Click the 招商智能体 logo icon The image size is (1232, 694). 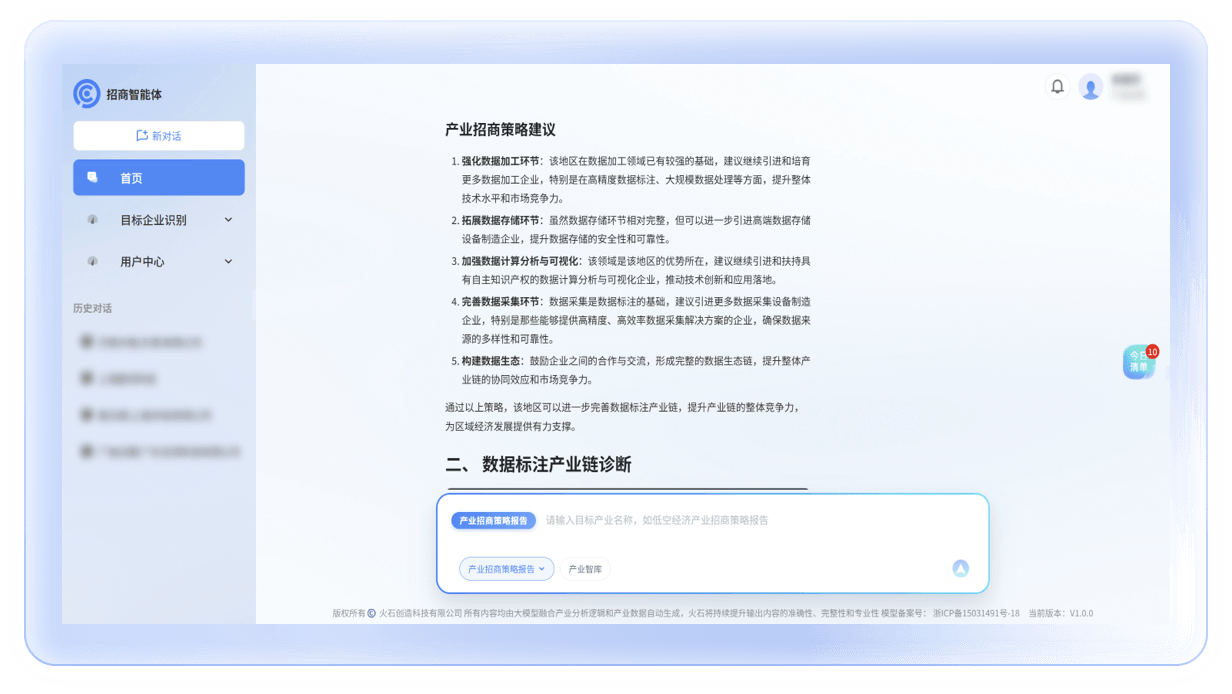tap(87, 94)
